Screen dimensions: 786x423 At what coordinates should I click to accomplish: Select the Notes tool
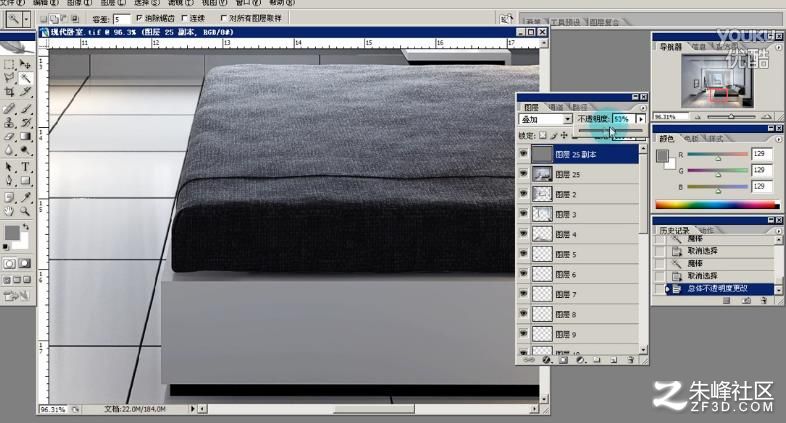pyautogui.click(x=10, y=197)
